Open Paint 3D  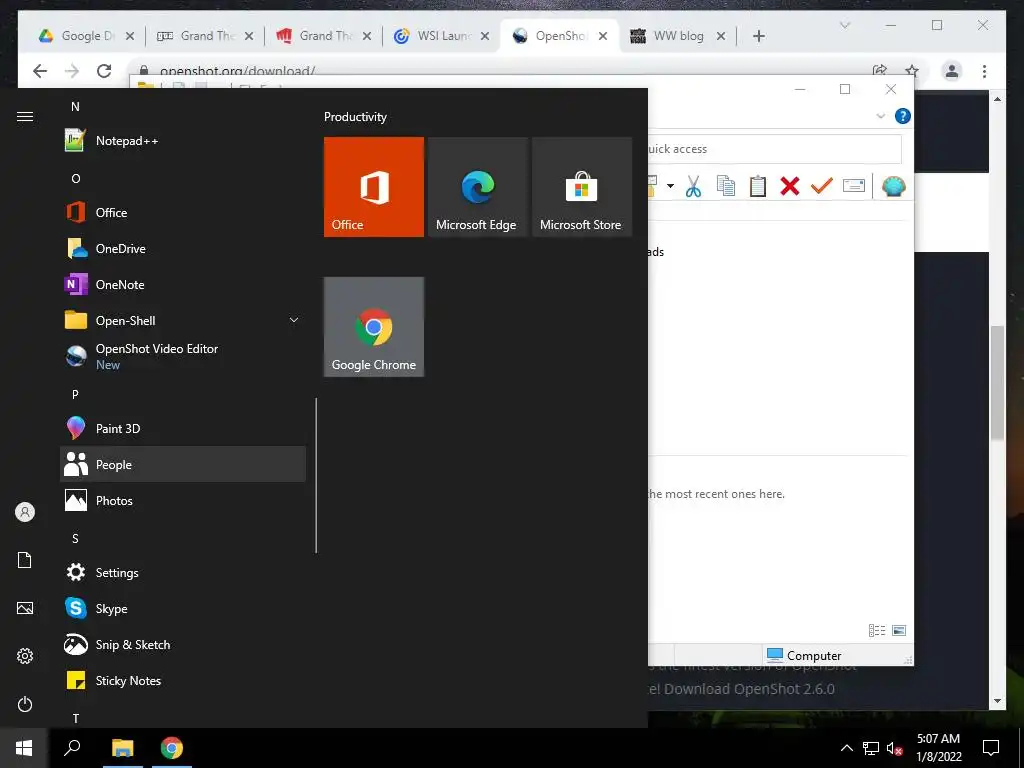[183, 428]
